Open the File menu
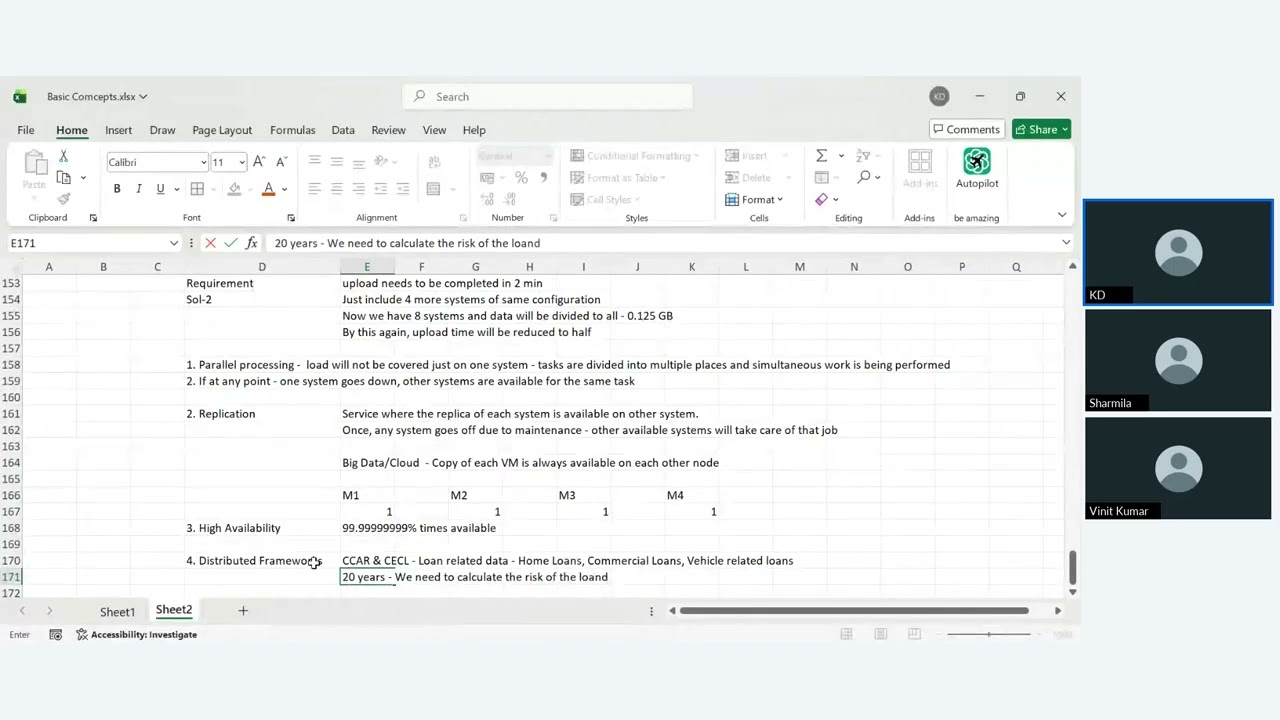Viewport: 1280px width, 720px height. tap(26, 130)
